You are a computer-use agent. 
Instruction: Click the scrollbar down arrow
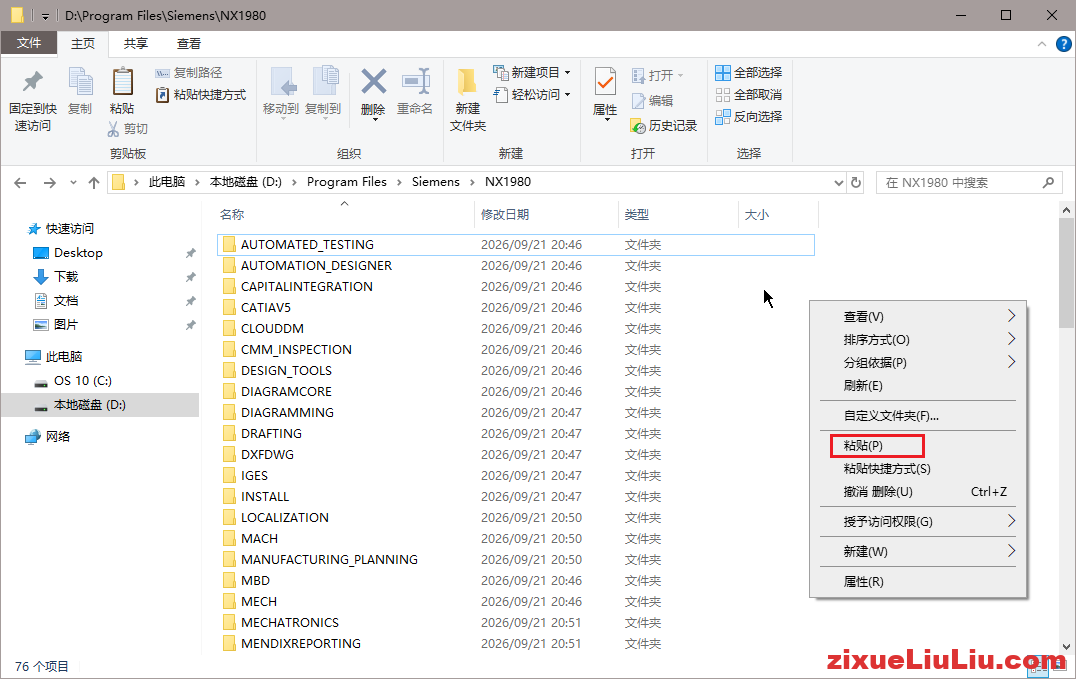click(x=1066, y=646)
